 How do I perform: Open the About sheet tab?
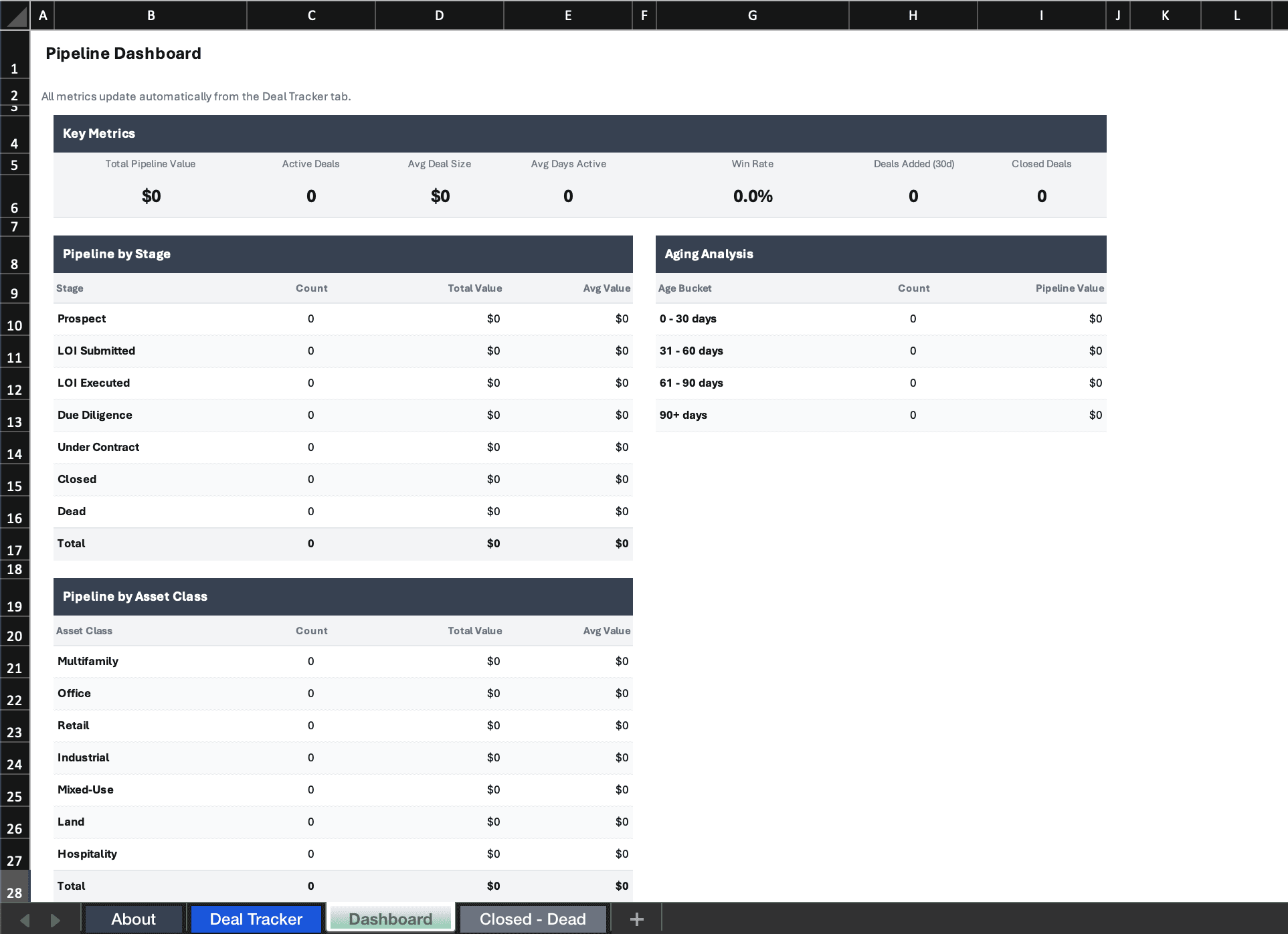pos(133,919)
